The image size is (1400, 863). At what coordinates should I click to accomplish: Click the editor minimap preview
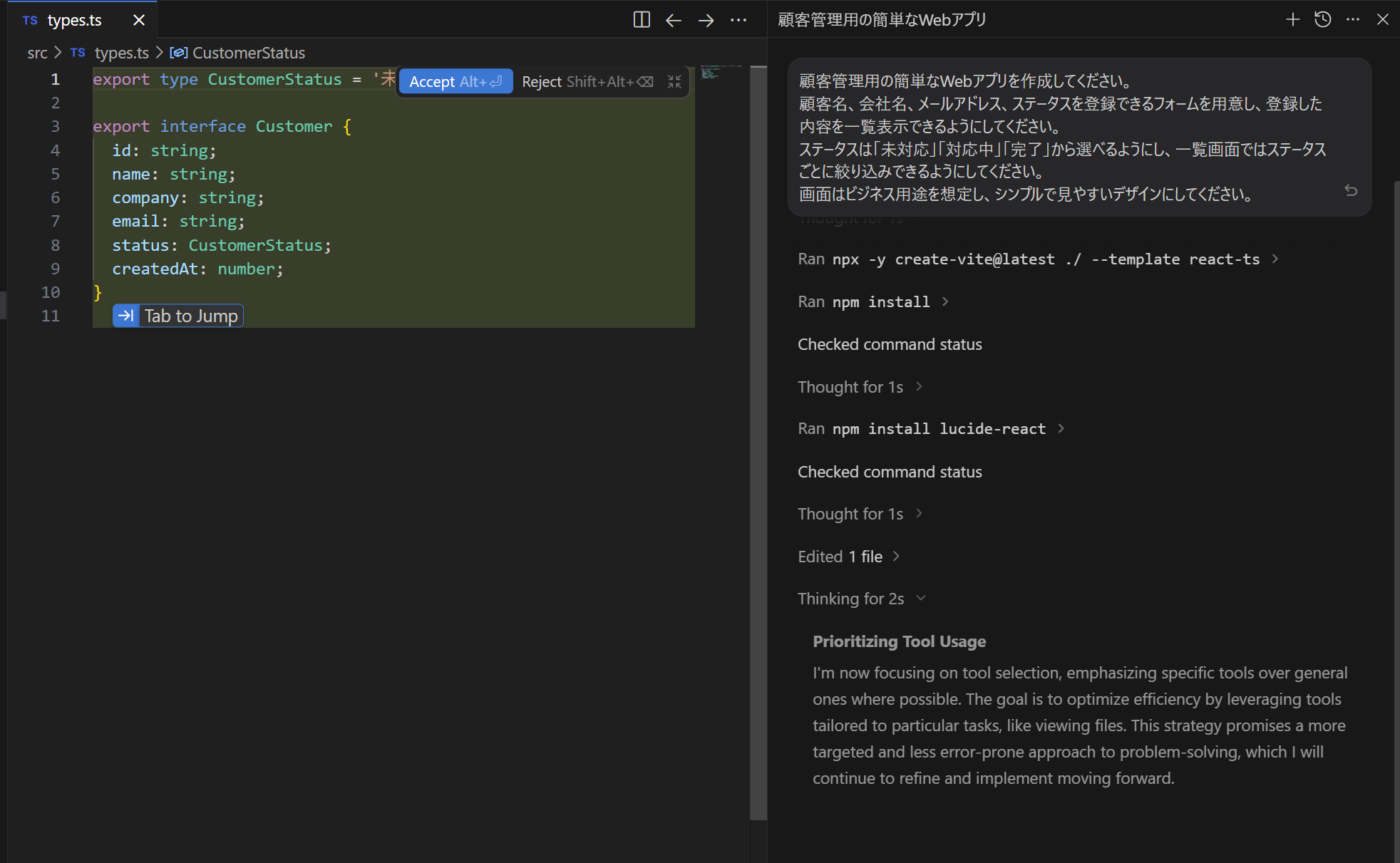pos(721,72)
